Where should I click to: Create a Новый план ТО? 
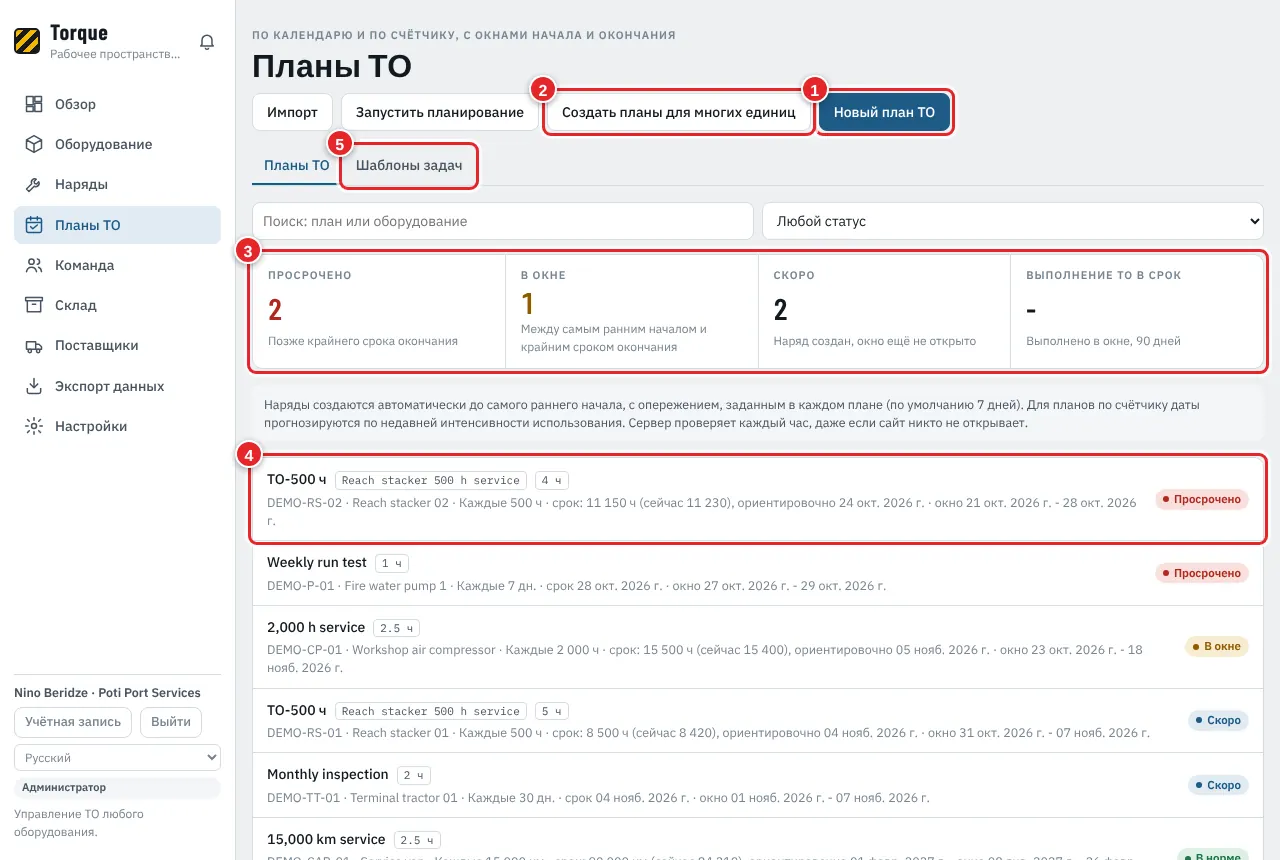pyautogui.click(x=885, y=112)
